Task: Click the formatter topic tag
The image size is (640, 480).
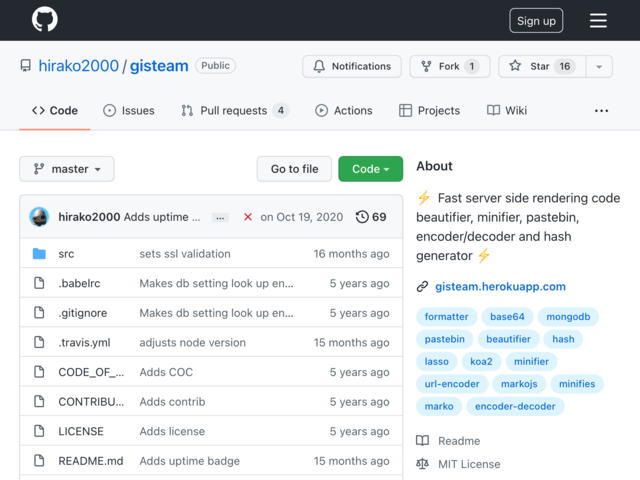Action: point(447,317)
